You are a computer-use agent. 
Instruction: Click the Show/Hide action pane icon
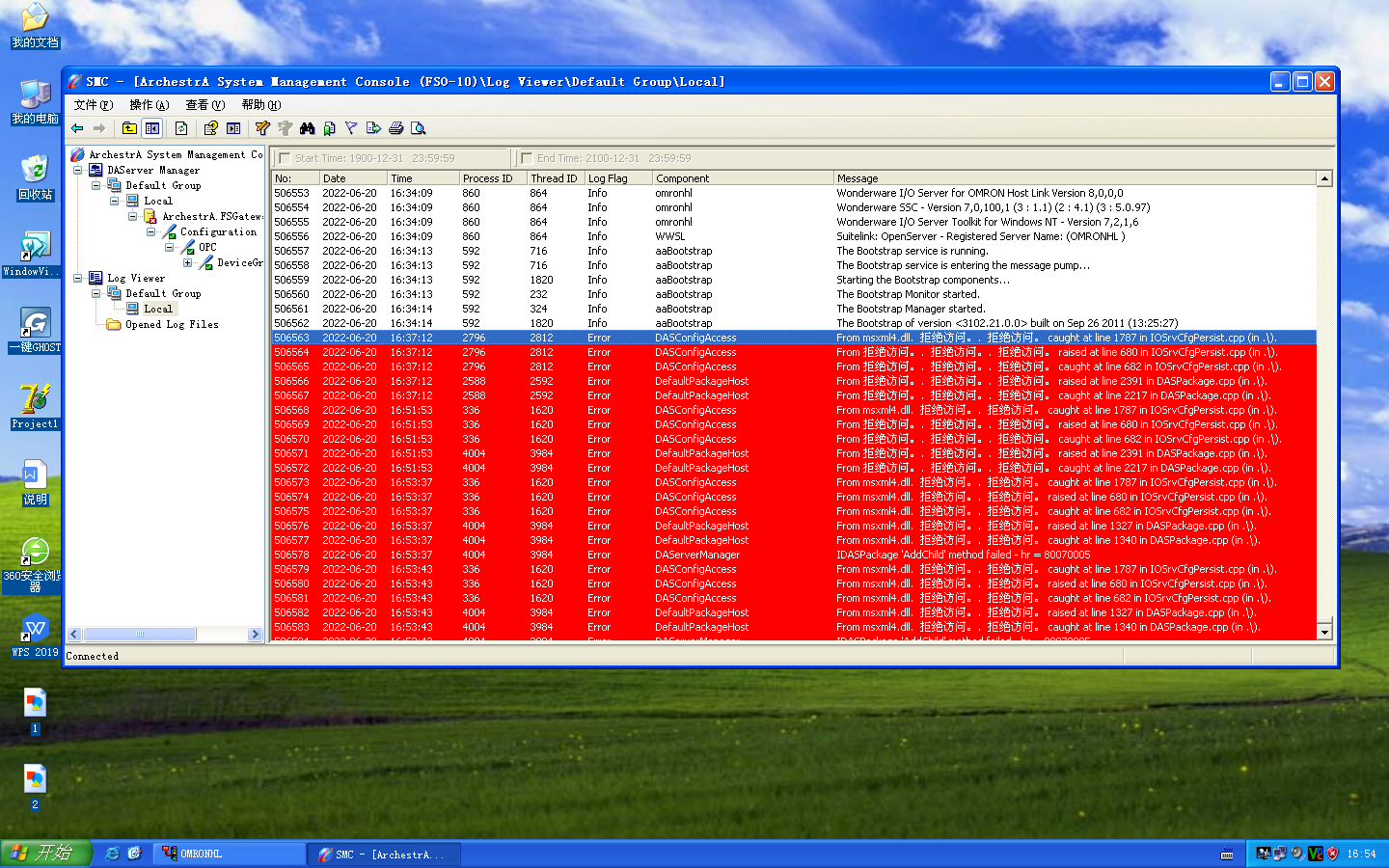[233, 128]
